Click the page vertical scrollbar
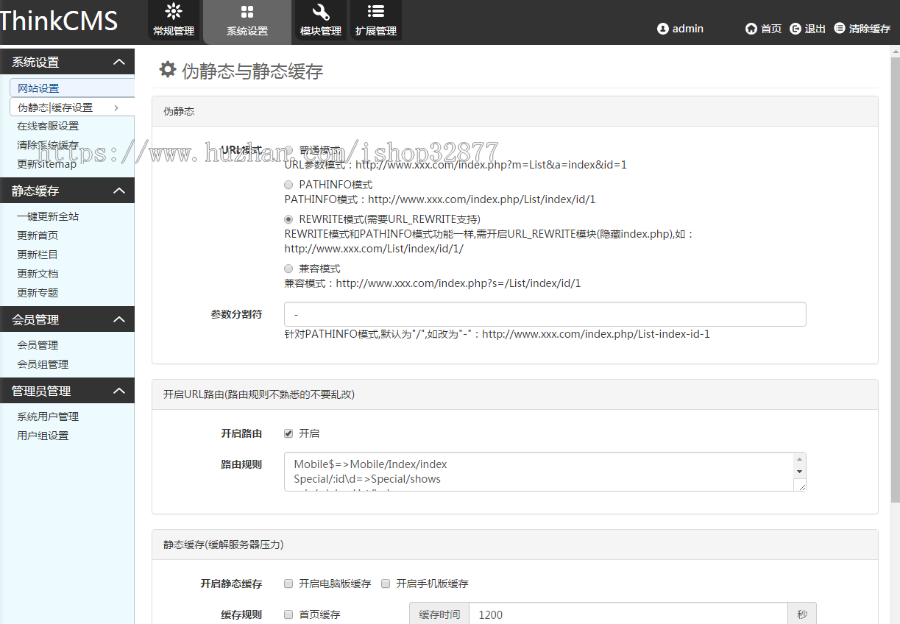This screenshot has width=900, height=624. click(895, 278)
